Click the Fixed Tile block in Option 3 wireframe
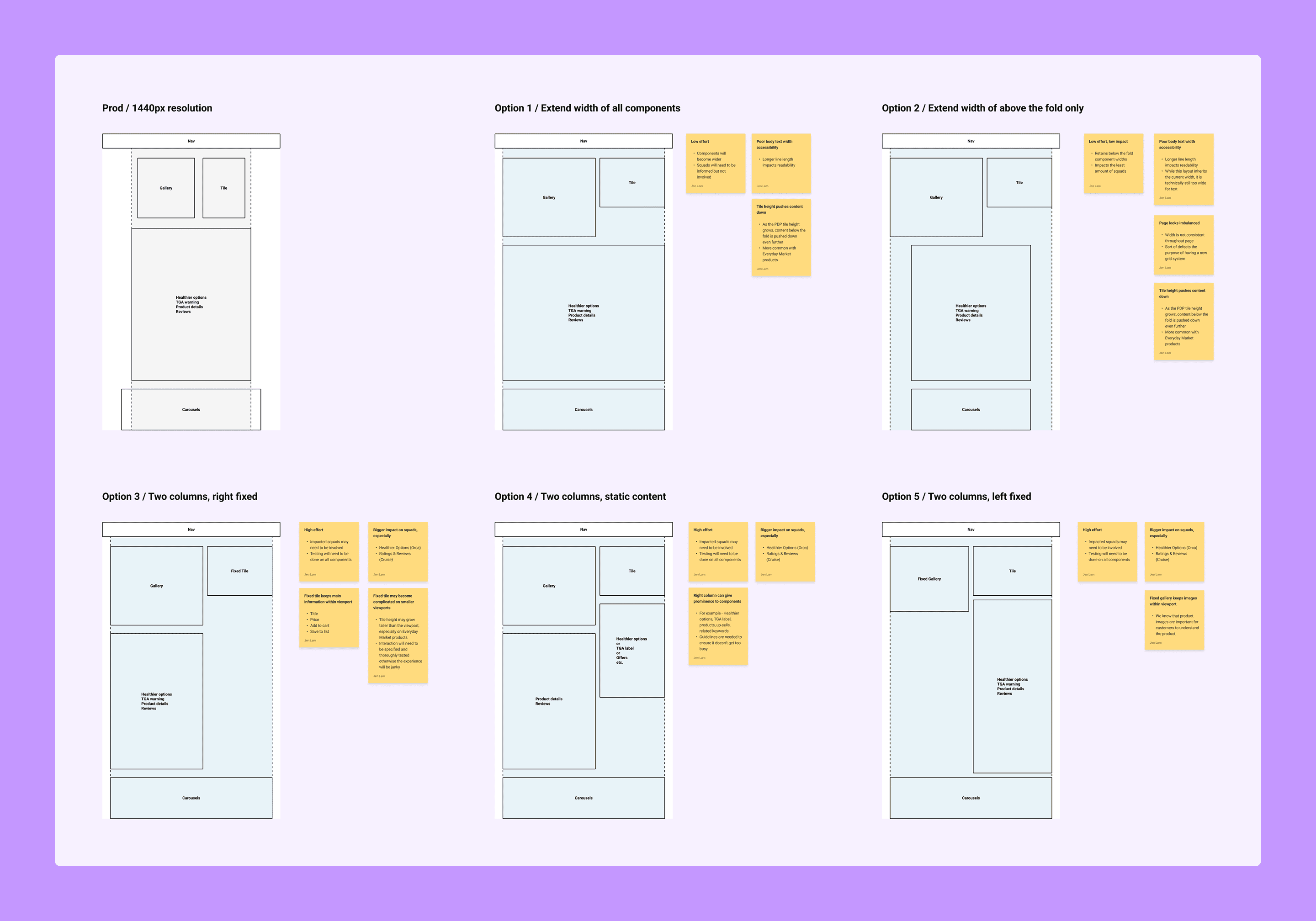The width and height of the screenshot is (1316, 921). [239, 570]
